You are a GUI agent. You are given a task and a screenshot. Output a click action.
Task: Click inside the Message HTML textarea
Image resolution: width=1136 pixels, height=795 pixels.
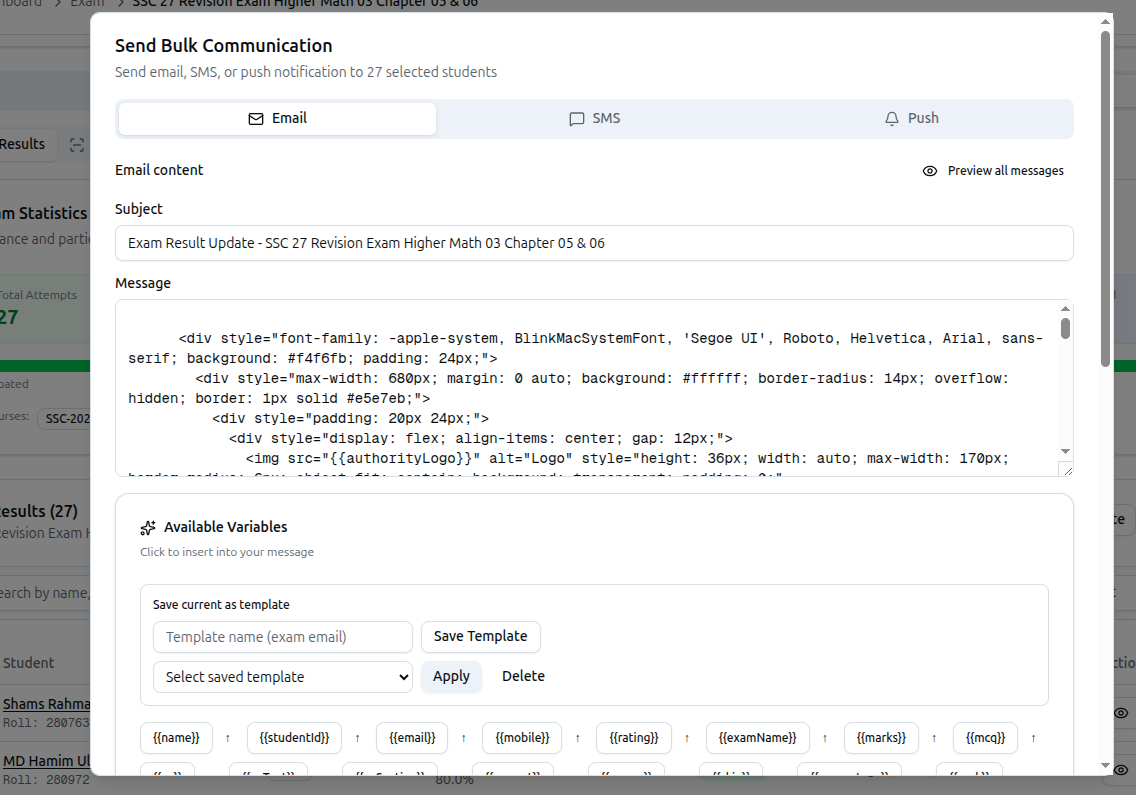tap(587, 388)
